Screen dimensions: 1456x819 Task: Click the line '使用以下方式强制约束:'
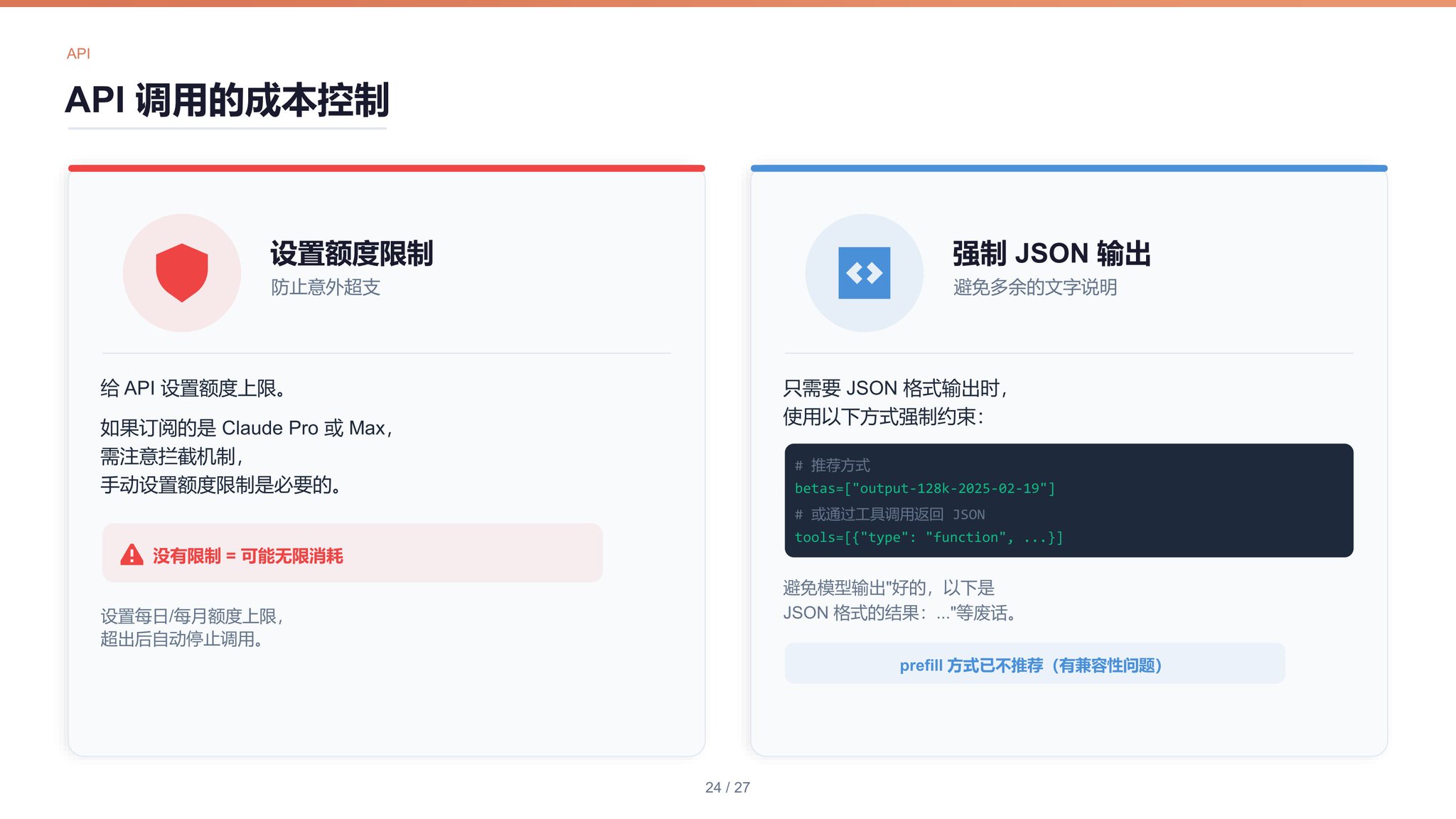(x=883, y=417)
